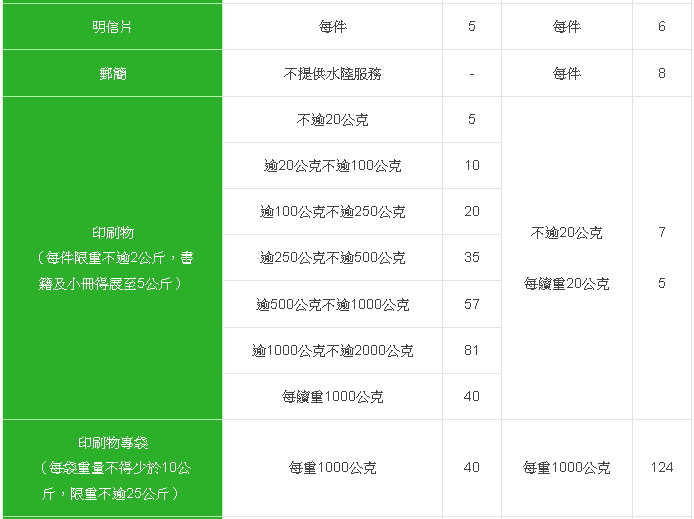Select the price 6 in 明信片 row
The image size is (694, 519).
(661, 27)
